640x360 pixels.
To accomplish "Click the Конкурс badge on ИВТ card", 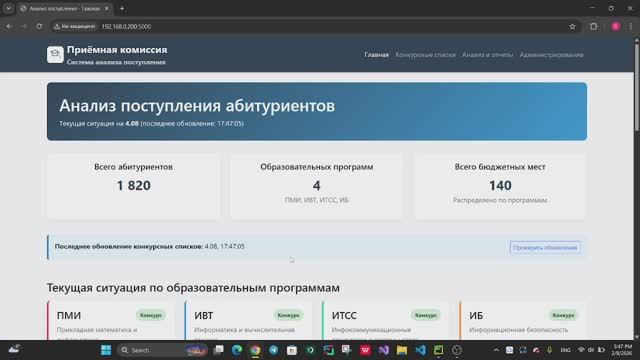I will tap(288, 315).
